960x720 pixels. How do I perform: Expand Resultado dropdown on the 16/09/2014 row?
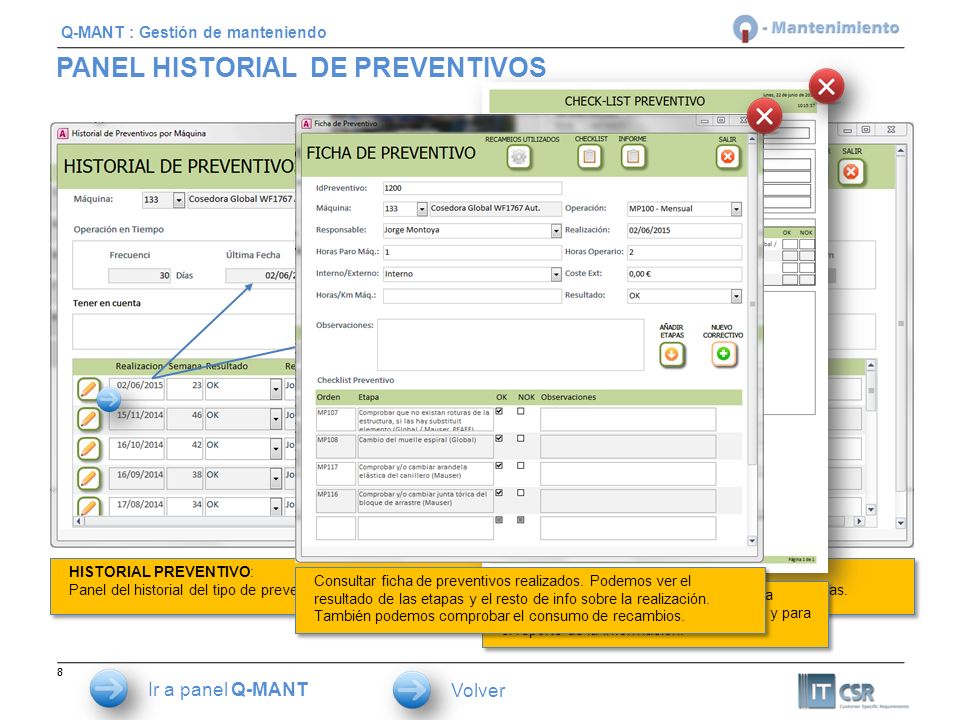pos(276,478)
